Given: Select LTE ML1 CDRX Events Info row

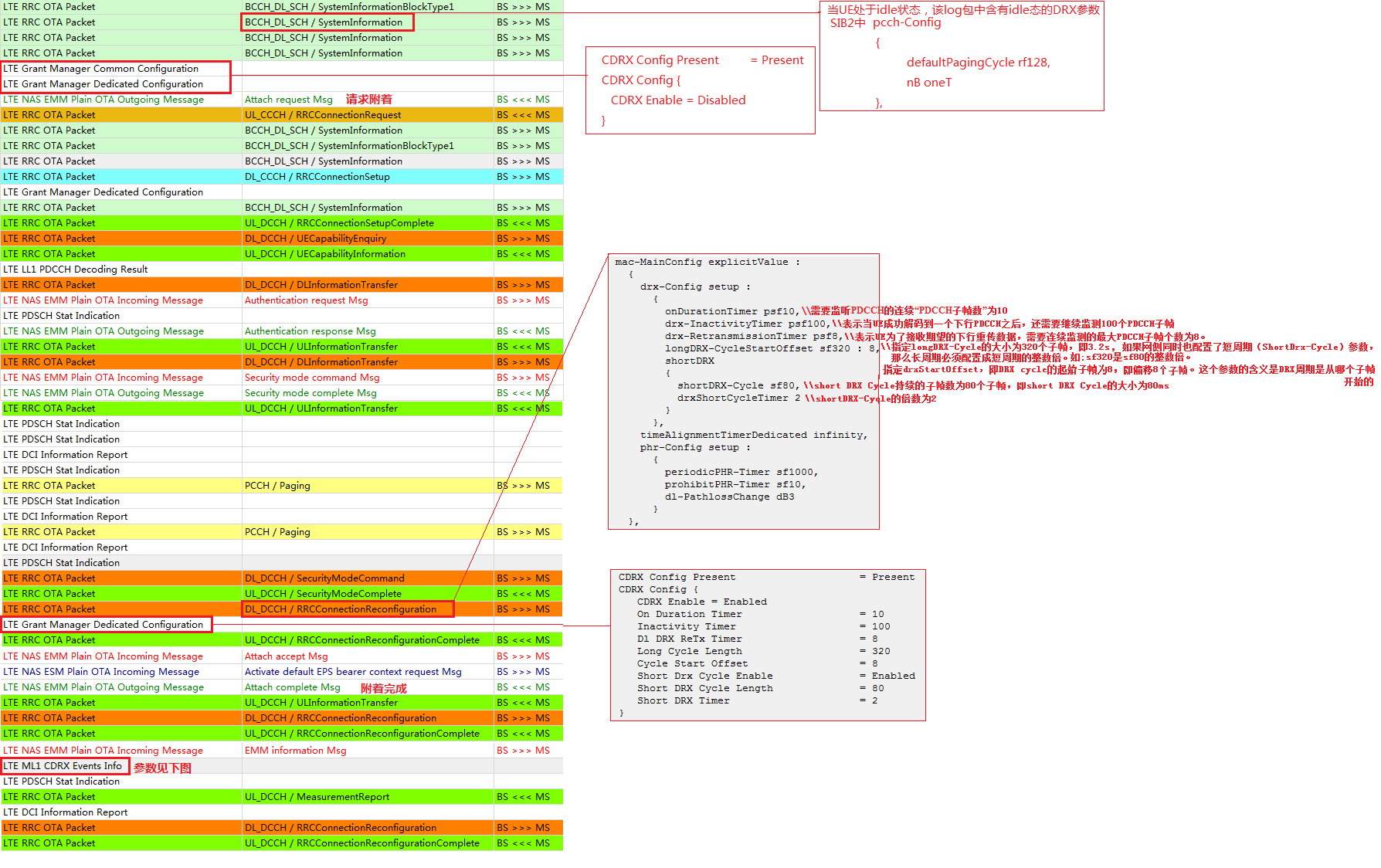Looking at the screenshot, I should [x=282, y=766].
